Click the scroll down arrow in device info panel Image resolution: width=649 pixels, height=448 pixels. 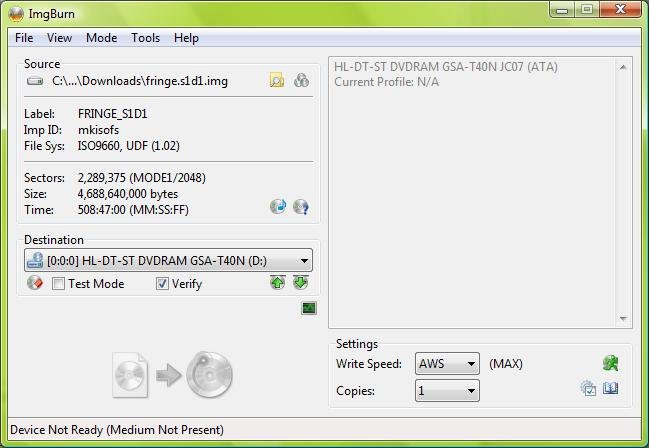623,319
